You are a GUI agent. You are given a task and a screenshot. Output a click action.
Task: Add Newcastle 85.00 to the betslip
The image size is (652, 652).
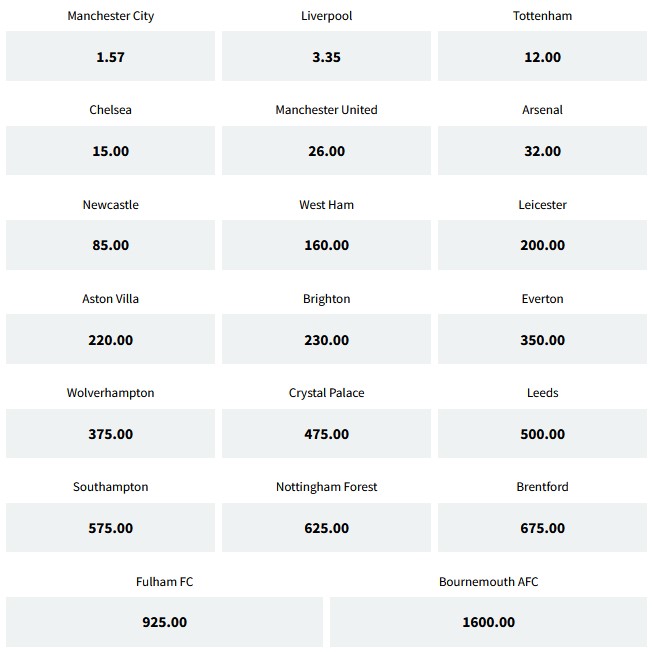110,245
